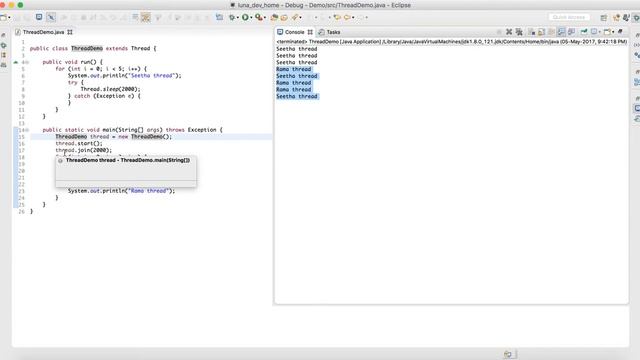Click 'thread.join(2000);' code on line 17
Viewport: 640px width, 360px height.
click(x=83, y=150)
